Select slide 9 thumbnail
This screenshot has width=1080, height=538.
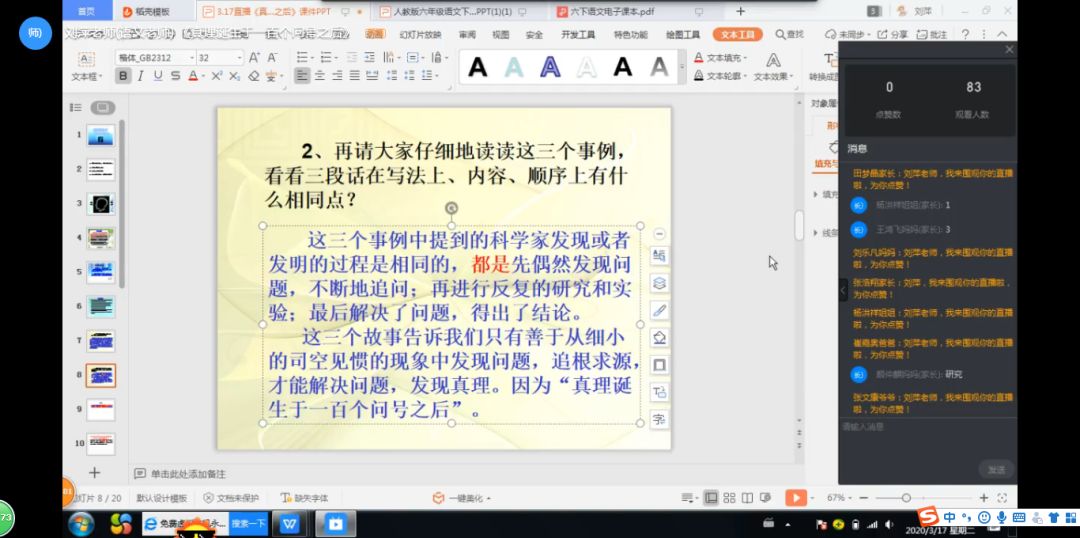pos(101,409)
